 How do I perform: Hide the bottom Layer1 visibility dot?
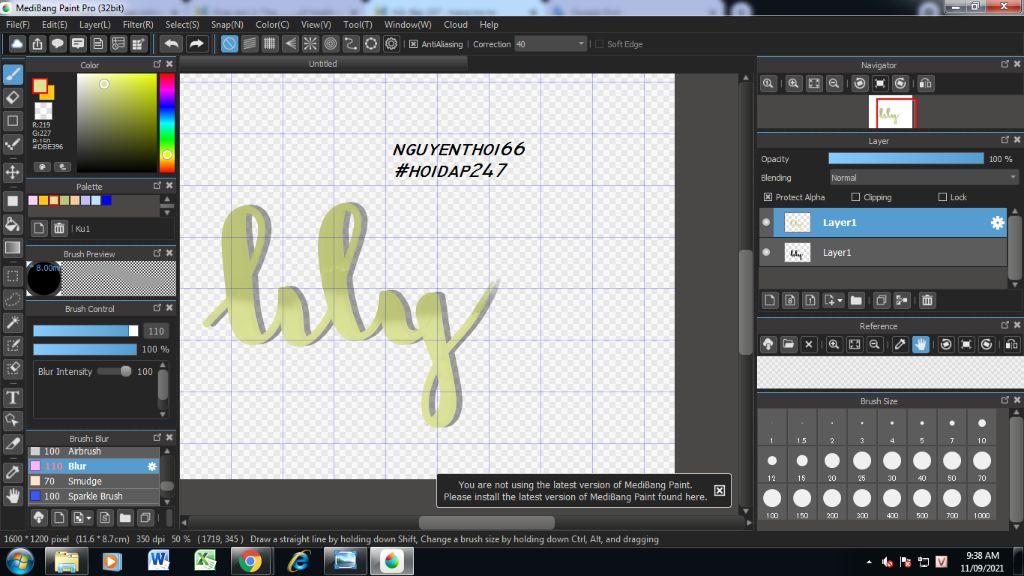pos(766,252)
